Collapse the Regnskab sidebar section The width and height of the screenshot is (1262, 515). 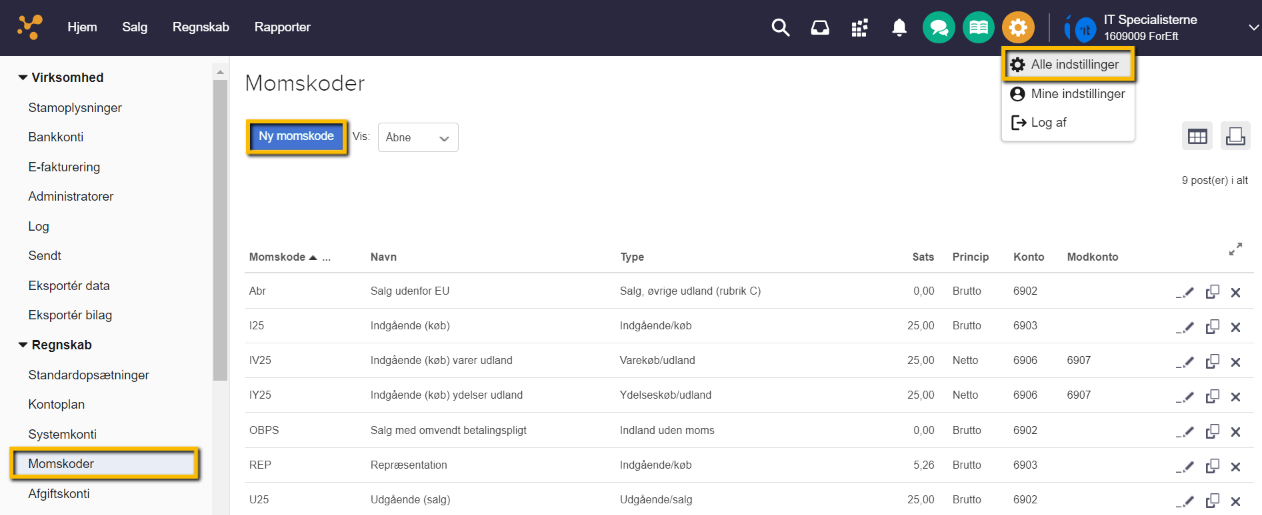[x=23, y=345]
